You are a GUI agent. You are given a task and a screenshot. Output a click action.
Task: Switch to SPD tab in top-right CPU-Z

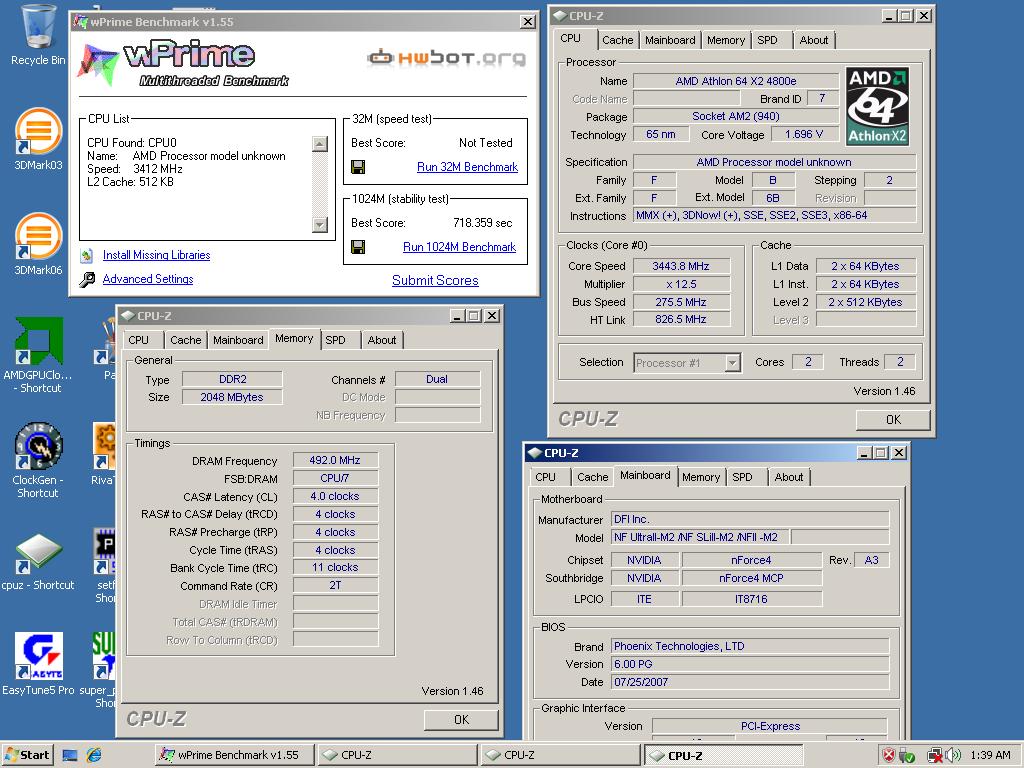(767, 40)
